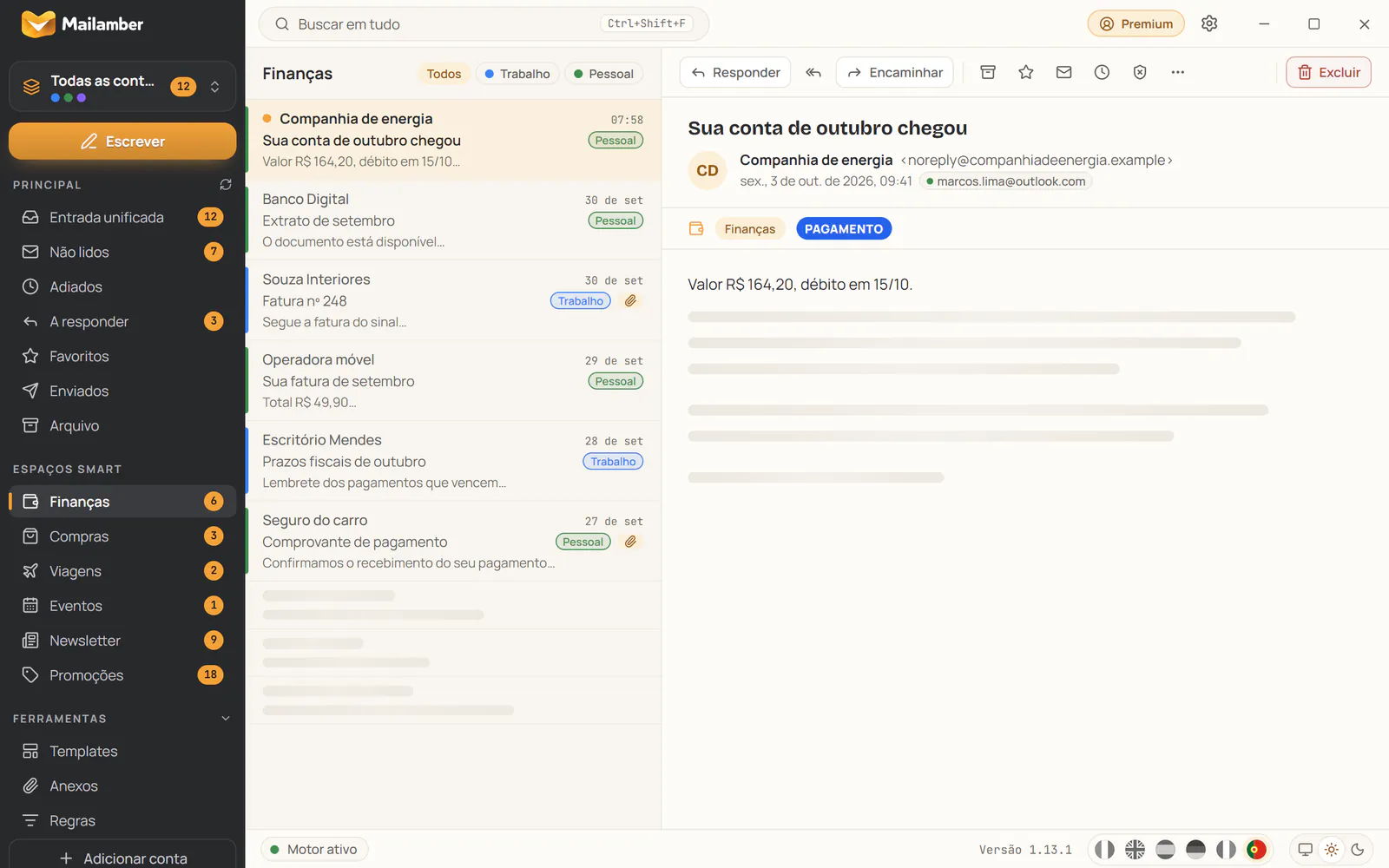Star the open email as favorite
Screen dimensions: 1389x868
click(1026, 73)
